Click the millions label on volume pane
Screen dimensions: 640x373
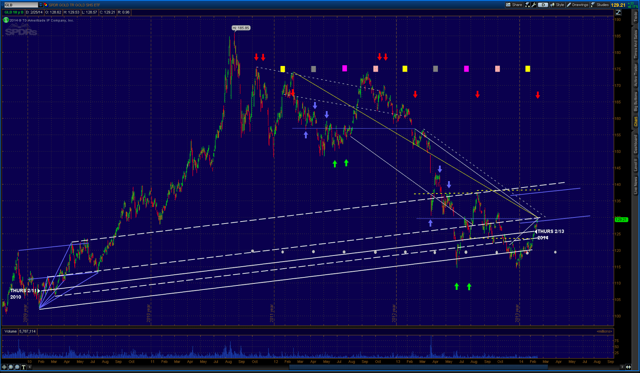tap(604, 331)
